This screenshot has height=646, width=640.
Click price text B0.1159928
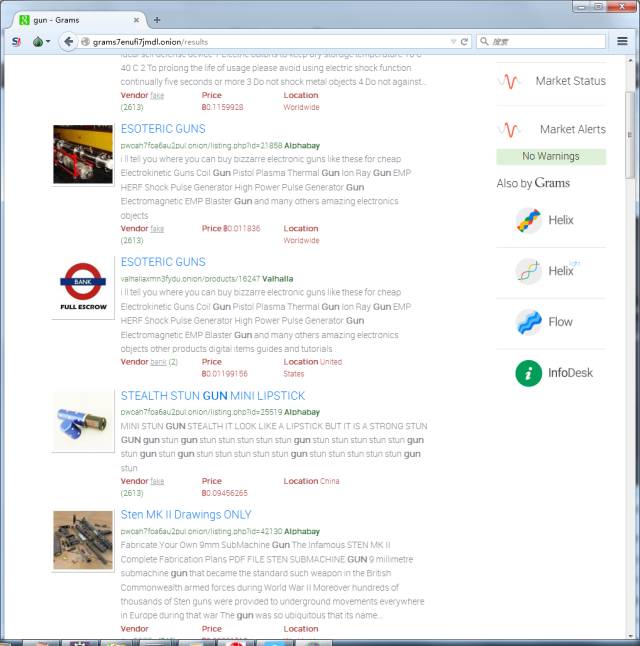pos(222,107)
